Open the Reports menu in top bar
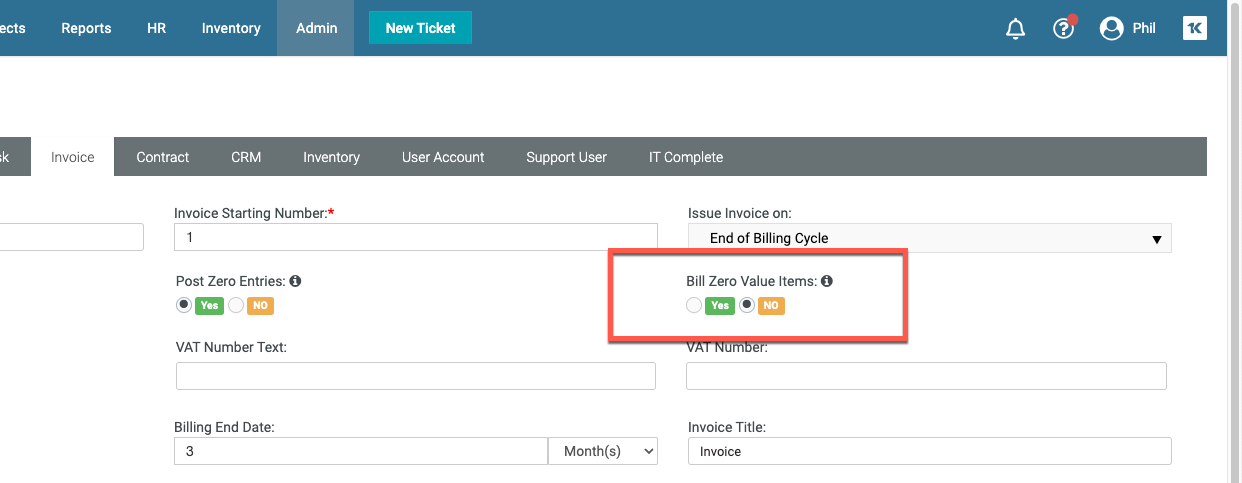 (86, 28)
